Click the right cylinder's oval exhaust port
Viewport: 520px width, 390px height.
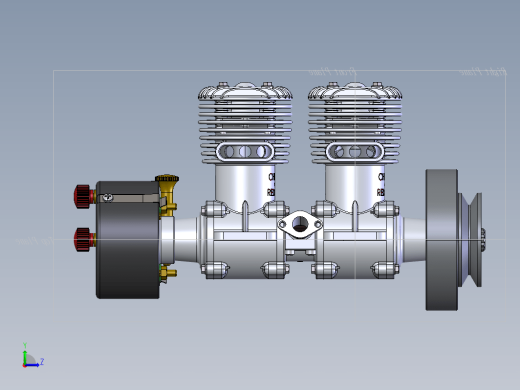pos(355,152)
